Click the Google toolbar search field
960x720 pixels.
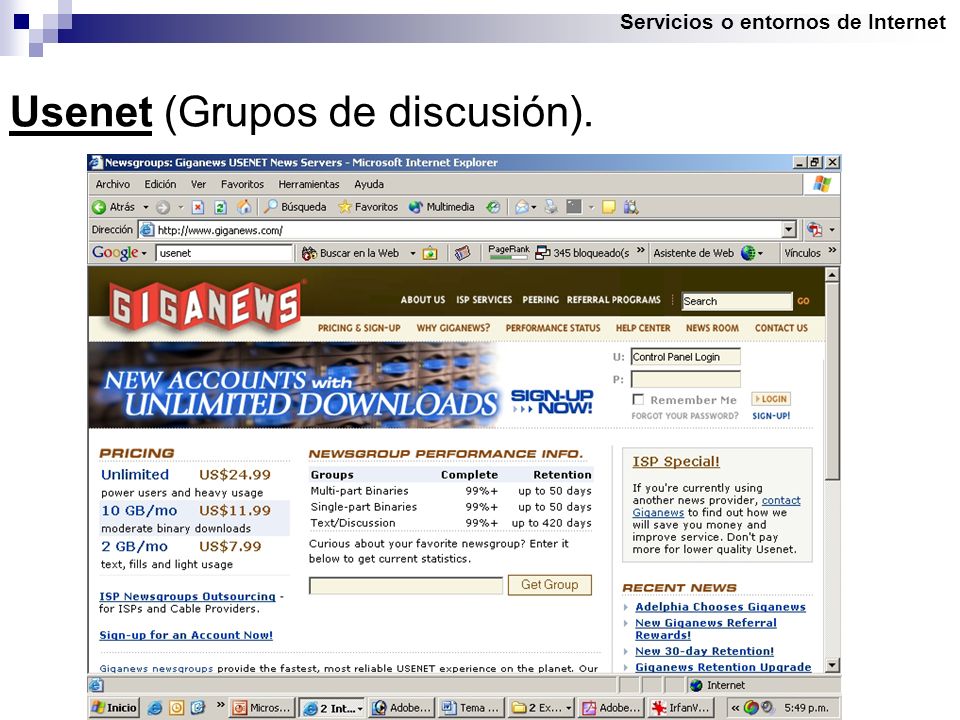(224, 253)
